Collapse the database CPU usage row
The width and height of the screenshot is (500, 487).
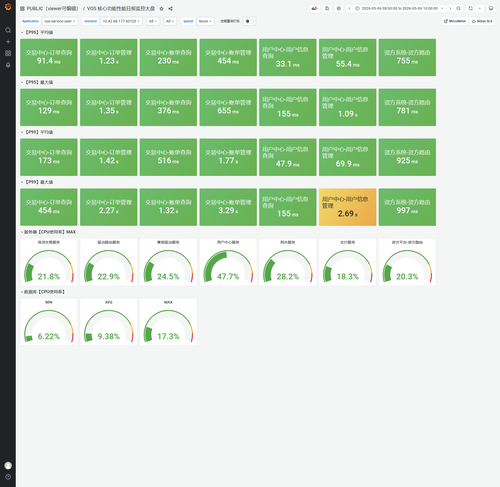tap(43, 292)
